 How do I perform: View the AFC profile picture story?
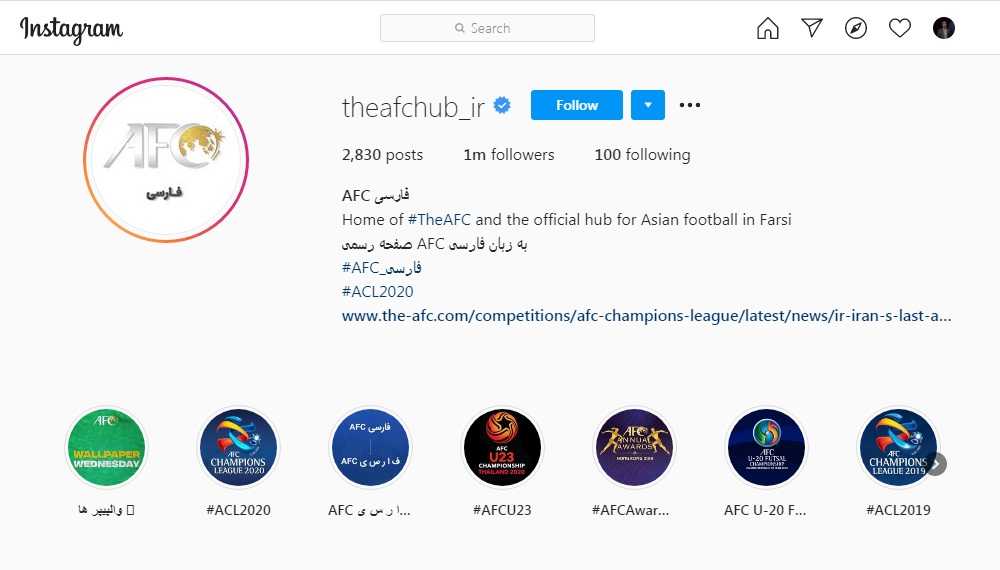pyautogui.click(x=166, y=160)
